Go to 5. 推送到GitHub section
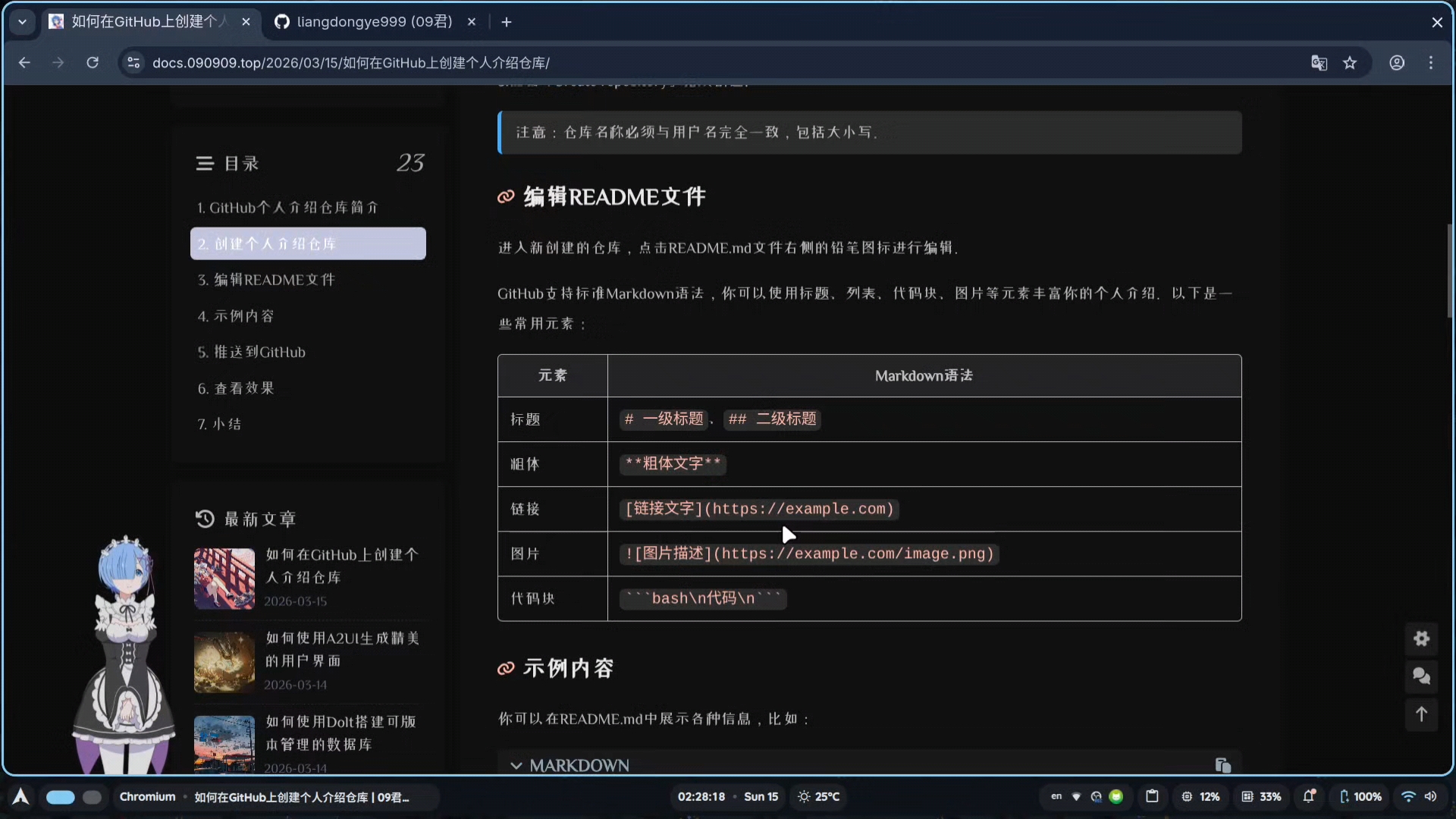The width and height of the screenshot is (1456, 819). tap(252, 352)
